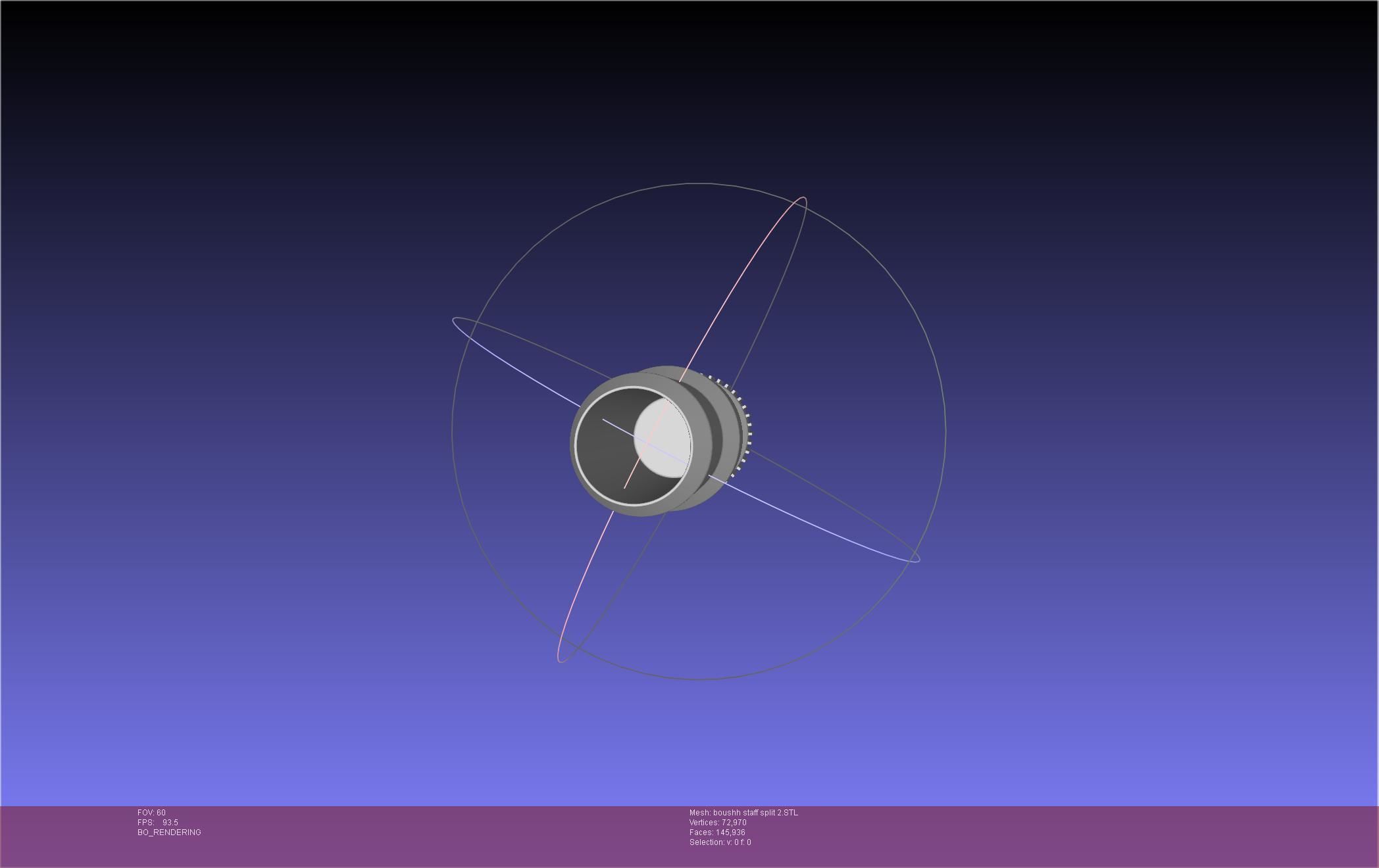Click the BO_RENDERING label

click(x=169, y=832)
